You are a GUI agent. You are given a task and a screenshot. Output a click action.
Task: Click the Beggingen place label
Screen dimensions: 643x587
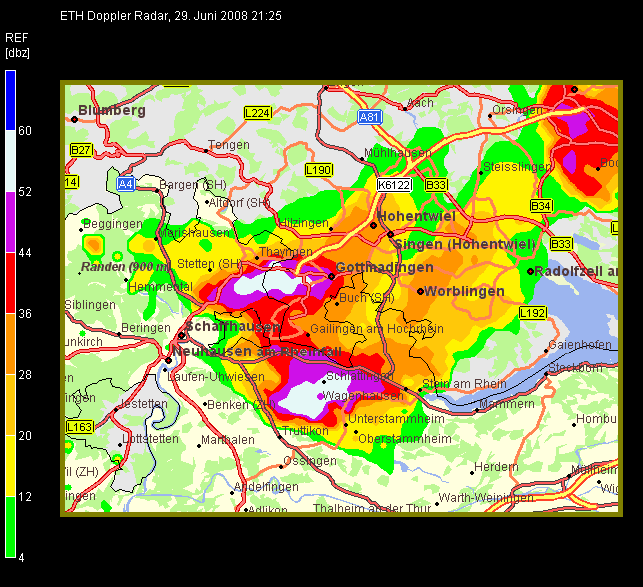[113, 224]
